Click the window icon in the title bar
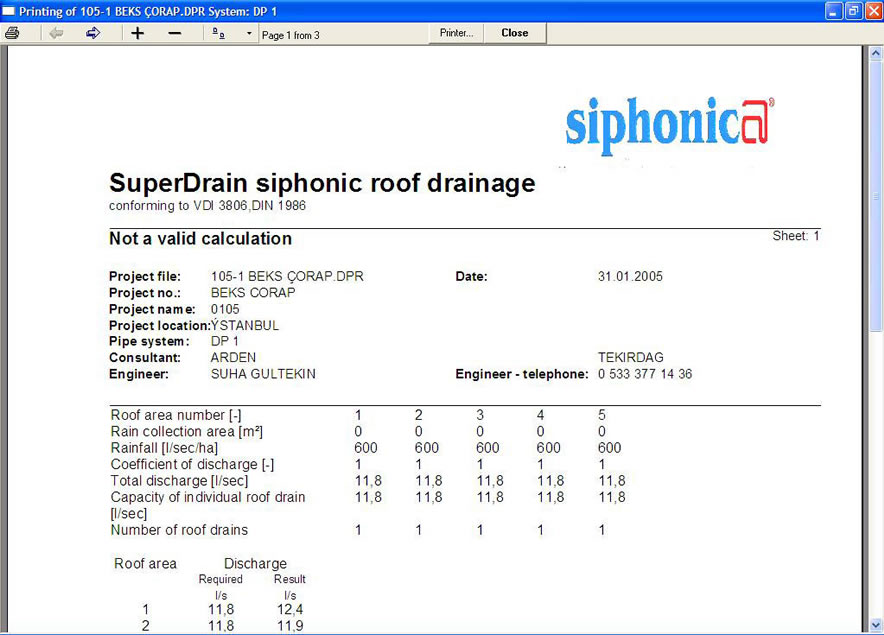Image resolution: width=884 pixels, height=635 pixels. click(x=9, y=11)
